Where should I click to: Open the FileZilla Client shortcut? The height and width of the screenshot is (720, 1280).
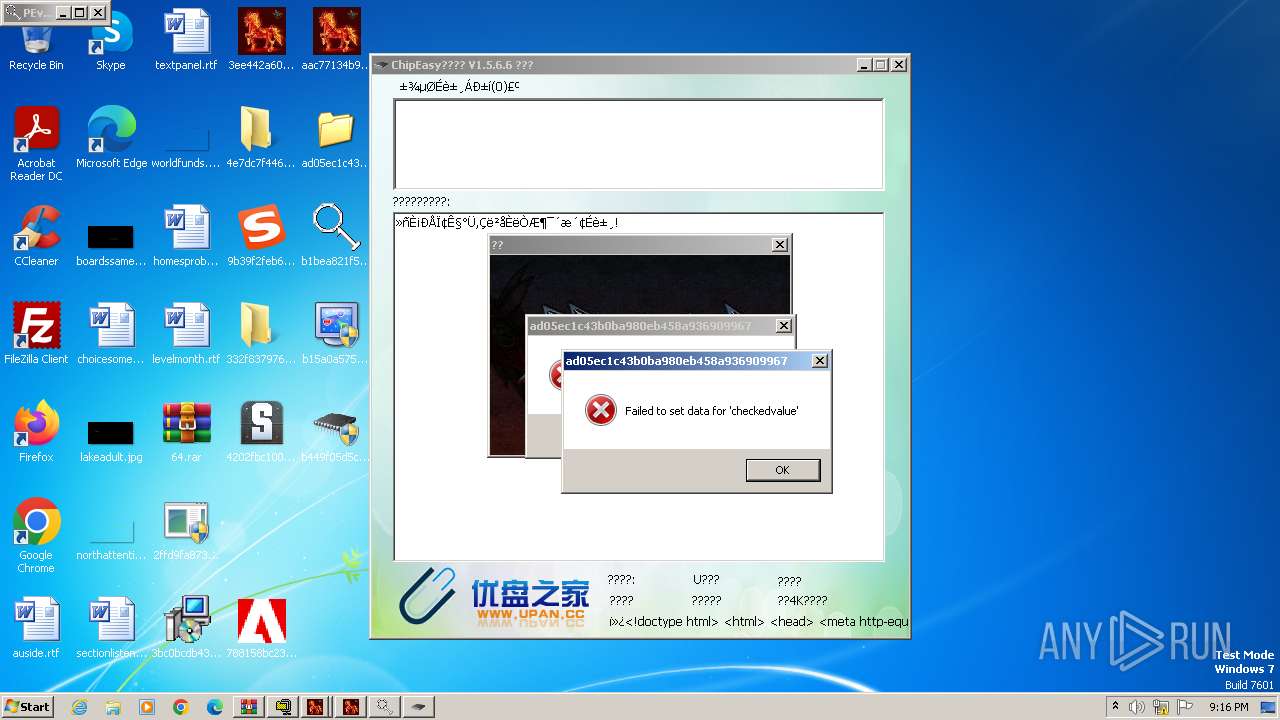click(36, 334)
